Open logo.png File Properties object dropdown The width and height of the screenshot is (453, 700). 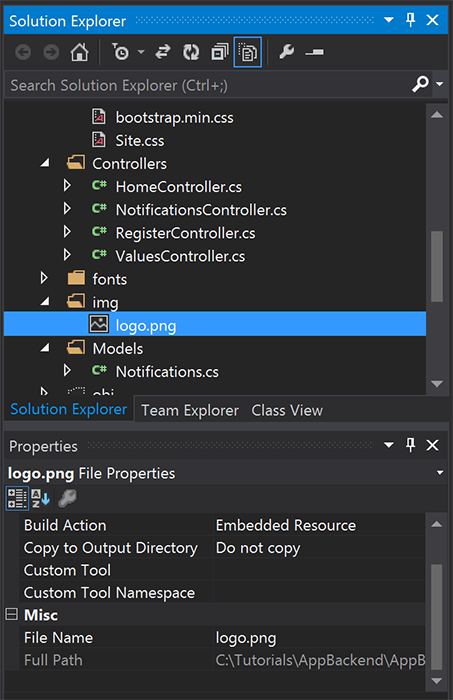click(440, 473)
